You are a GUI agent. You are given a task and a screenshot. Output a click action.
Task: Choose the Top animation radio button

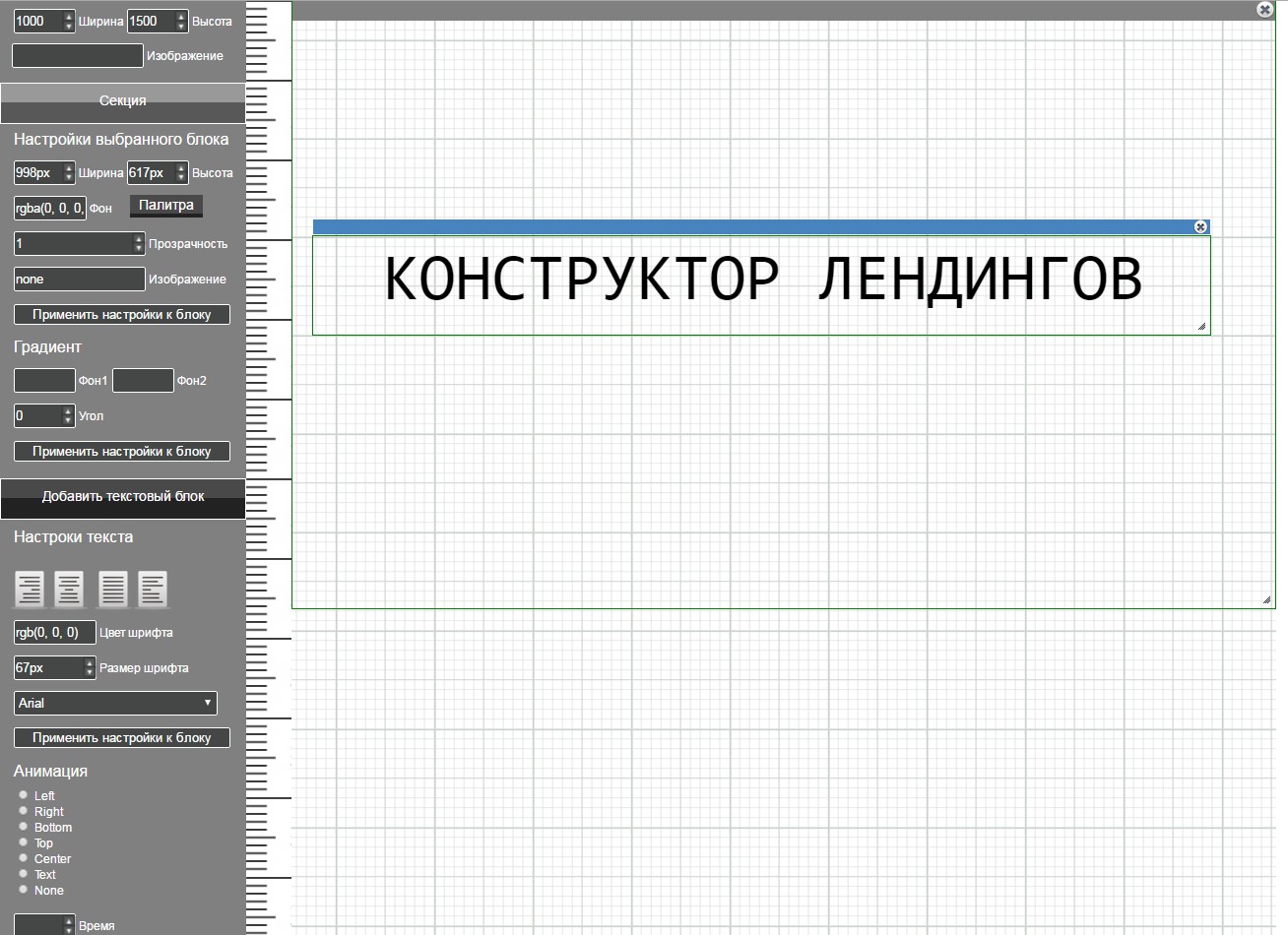coord(23,841)
